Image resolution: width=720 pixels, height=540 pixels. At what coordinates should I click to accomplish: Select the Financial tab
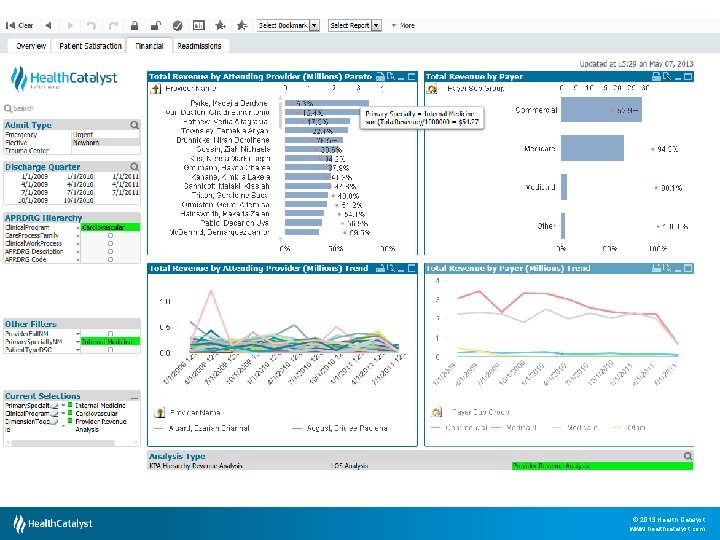pyautogui.click(x=149, y=46)
